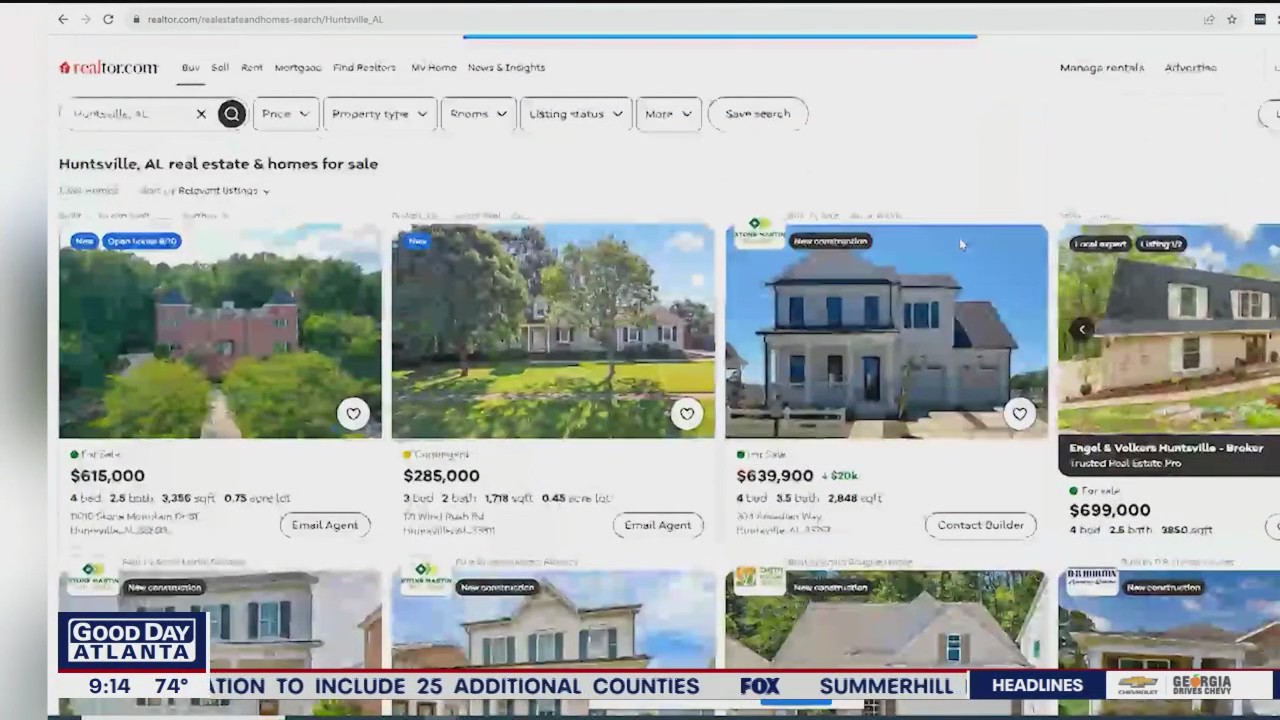
Task: Open the Property type dropdown
Action: point(379,113)
